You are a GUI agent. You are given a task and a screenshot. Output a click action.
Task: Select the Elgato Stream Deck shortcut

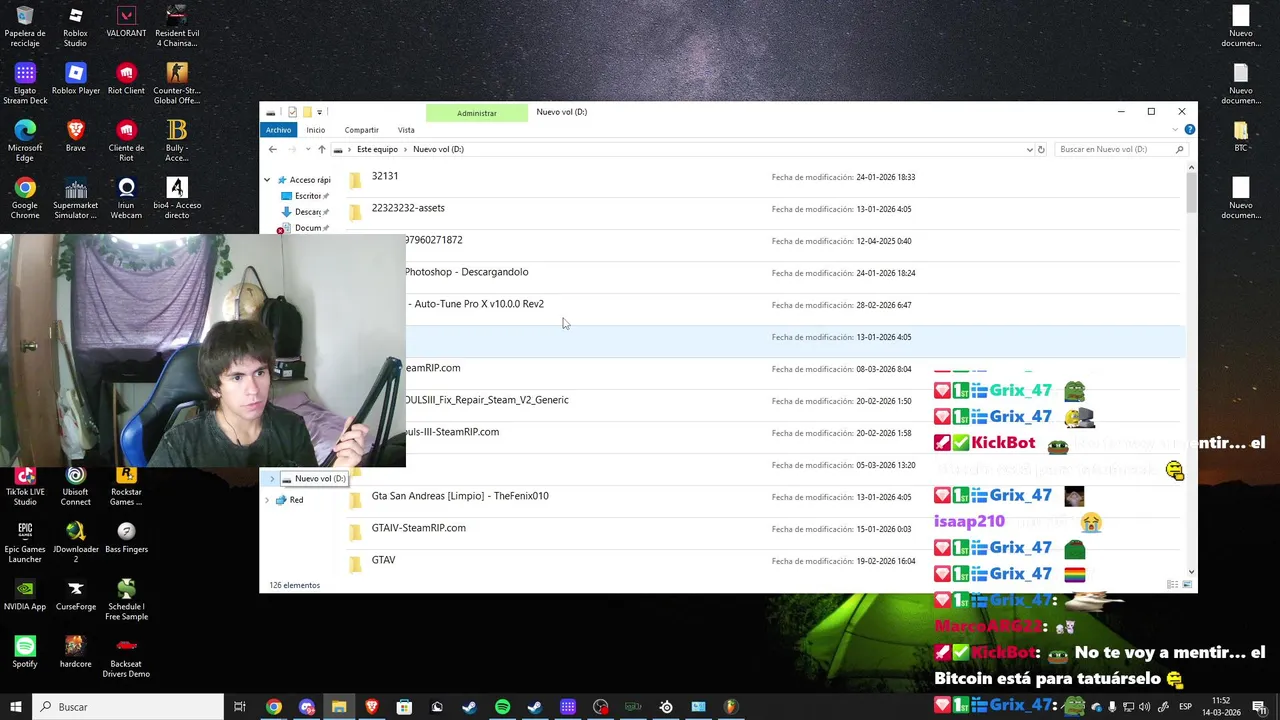[25, 84]
